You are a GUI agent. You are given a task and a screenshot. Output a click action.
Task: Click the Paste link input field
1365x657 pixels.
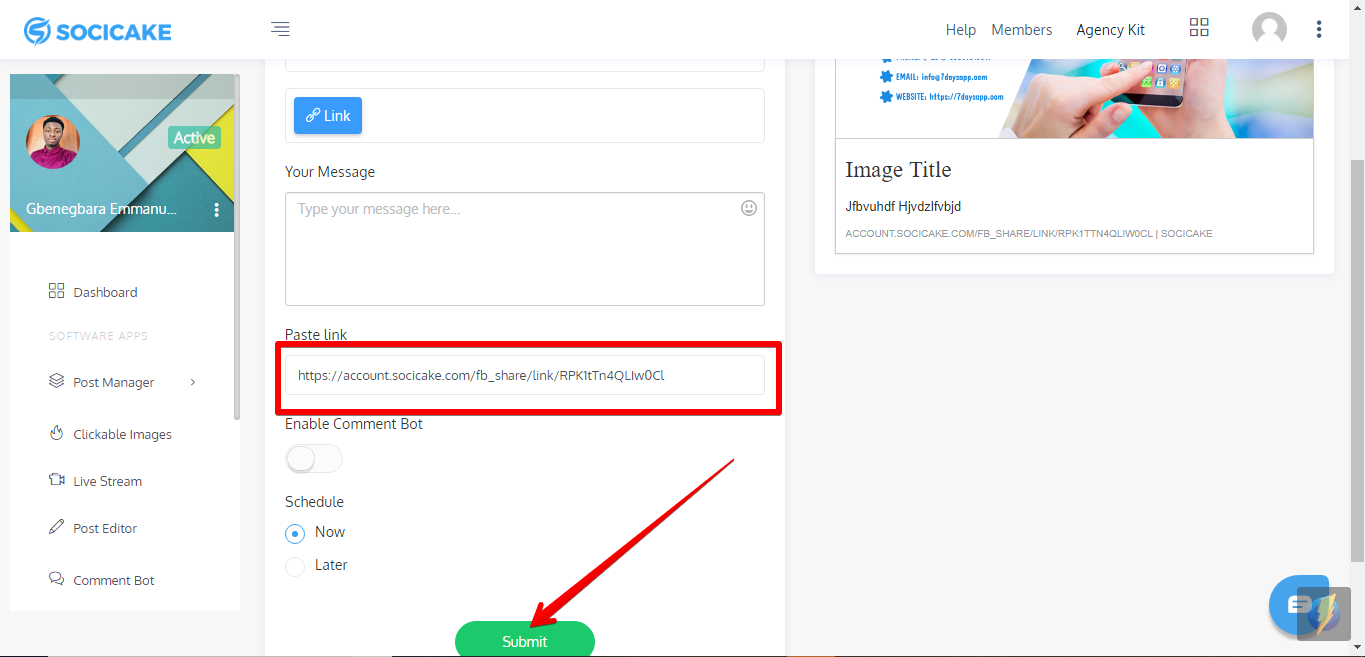click(x=525, y=375)
